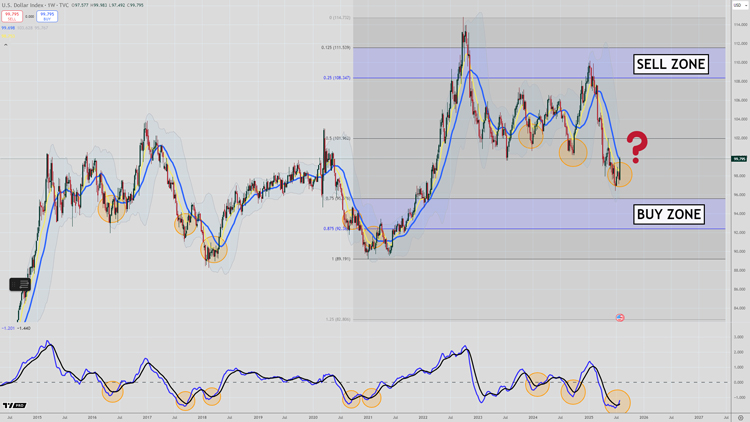Screen dimensions: 750x422
Task: Collapse the indicator legend chevron
Action: click(x=6, y=45)
